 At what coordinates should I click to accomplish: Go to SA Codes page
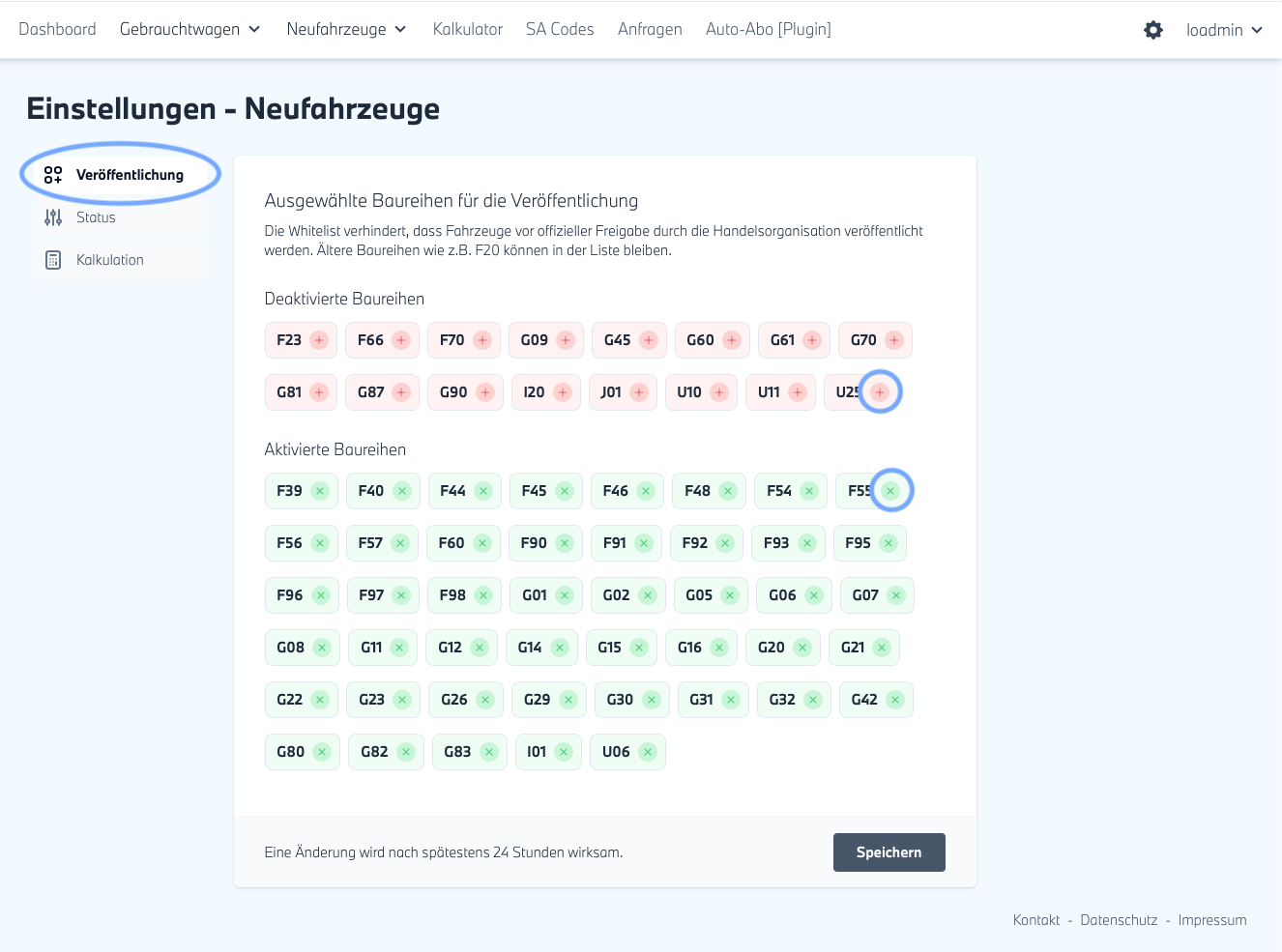560,30
